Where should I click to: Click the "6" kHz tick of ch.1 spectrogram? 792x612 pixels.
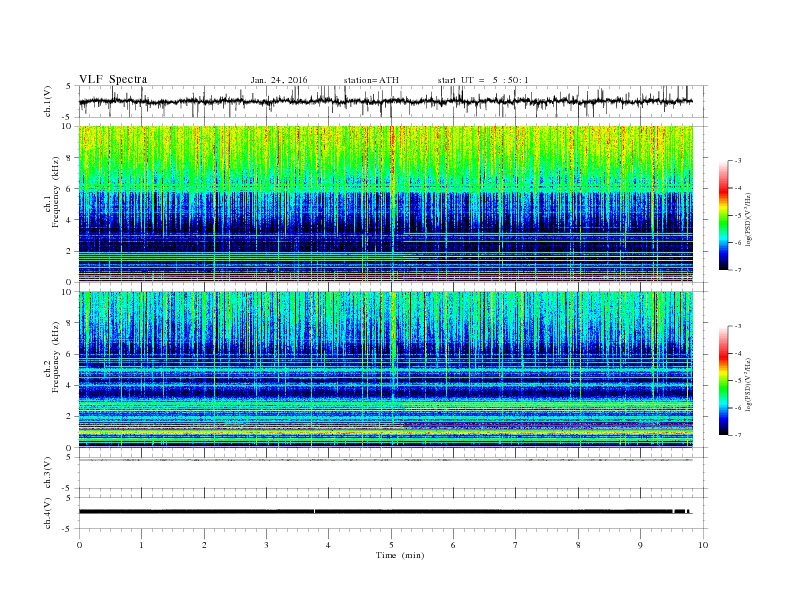[69, 188]
